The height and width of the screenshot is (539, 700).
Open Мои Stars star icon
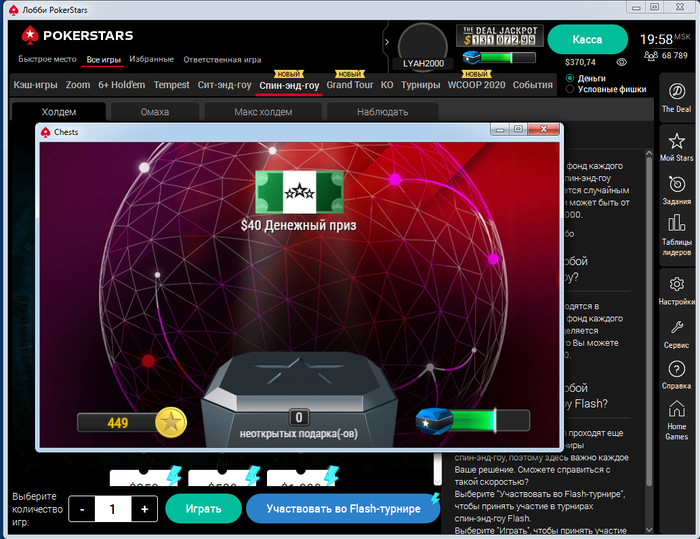677,141
